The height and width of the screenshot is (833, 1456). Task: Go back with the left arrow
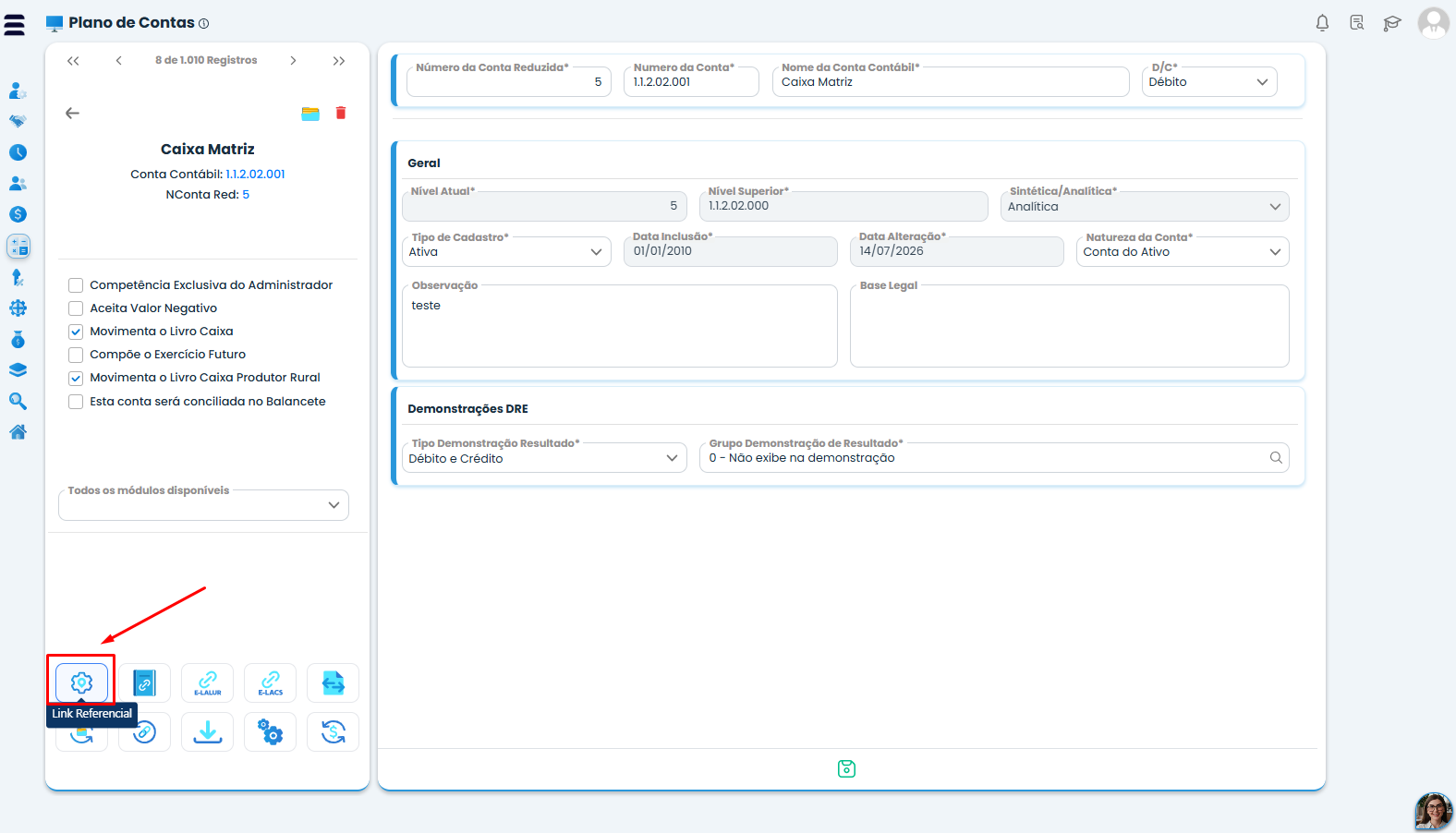point(72,113)
